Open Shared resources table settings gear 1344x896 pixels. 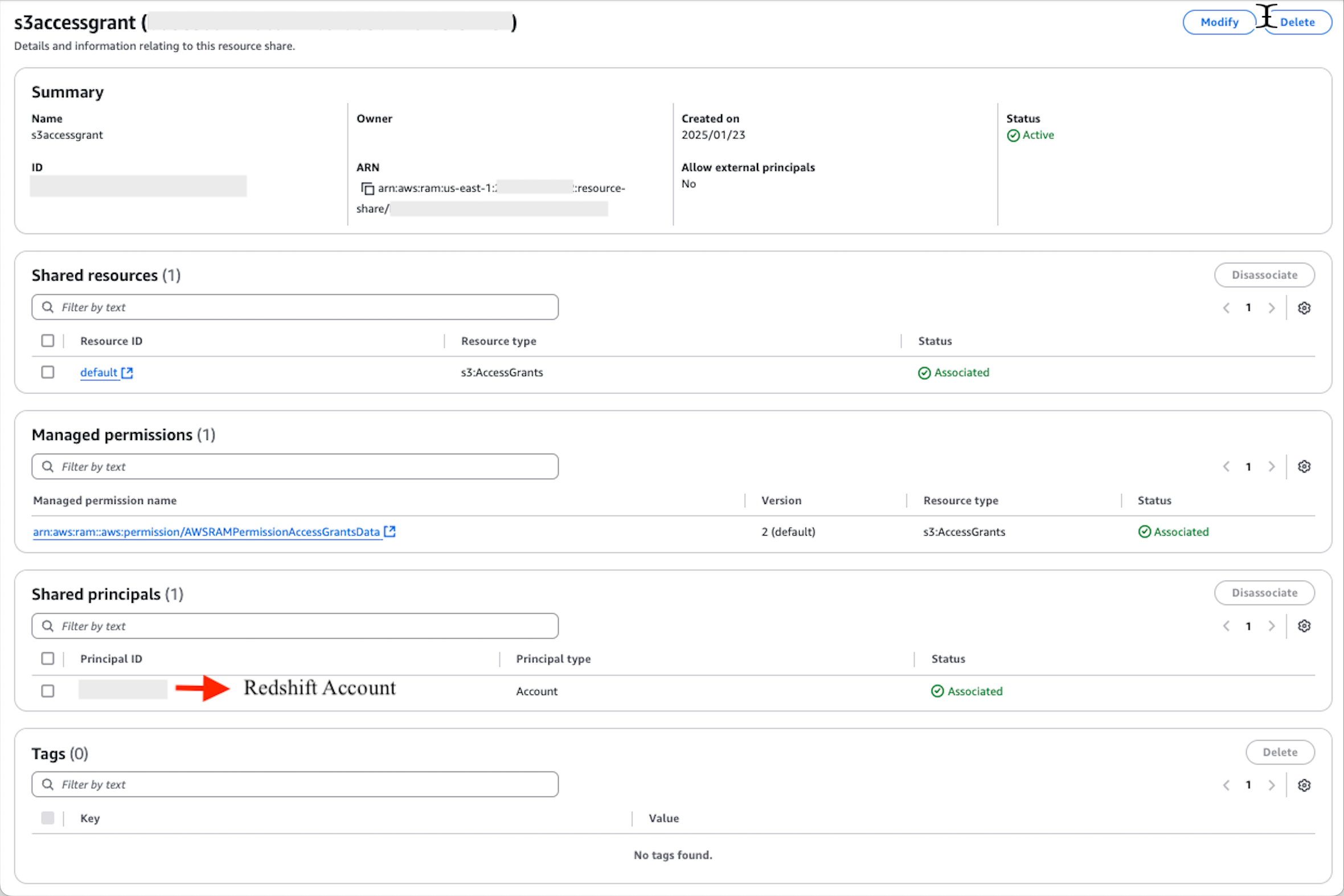click(1304, 307)
